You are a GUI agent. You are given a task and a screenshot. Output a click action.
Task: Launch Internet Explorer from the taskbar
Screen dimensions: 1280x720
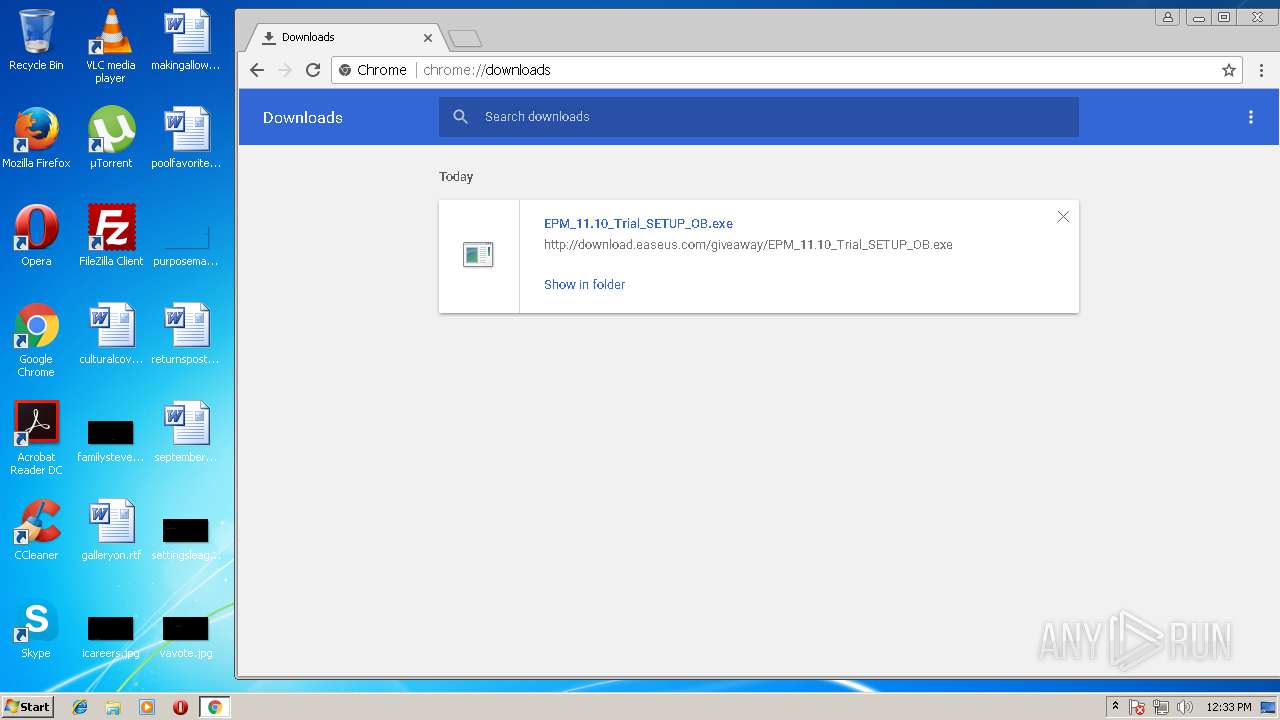click(80, 707)
